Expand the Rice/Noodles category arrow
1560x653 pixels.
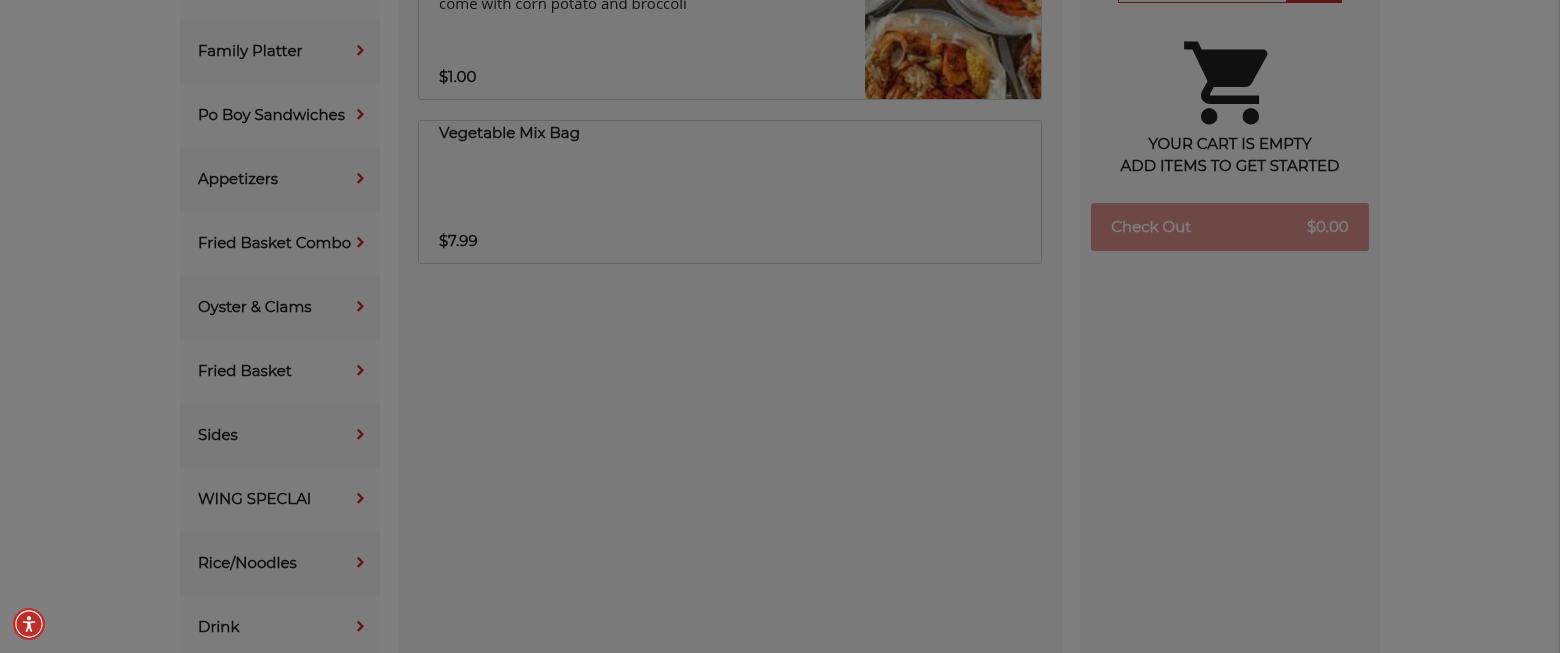coord(360,563)
